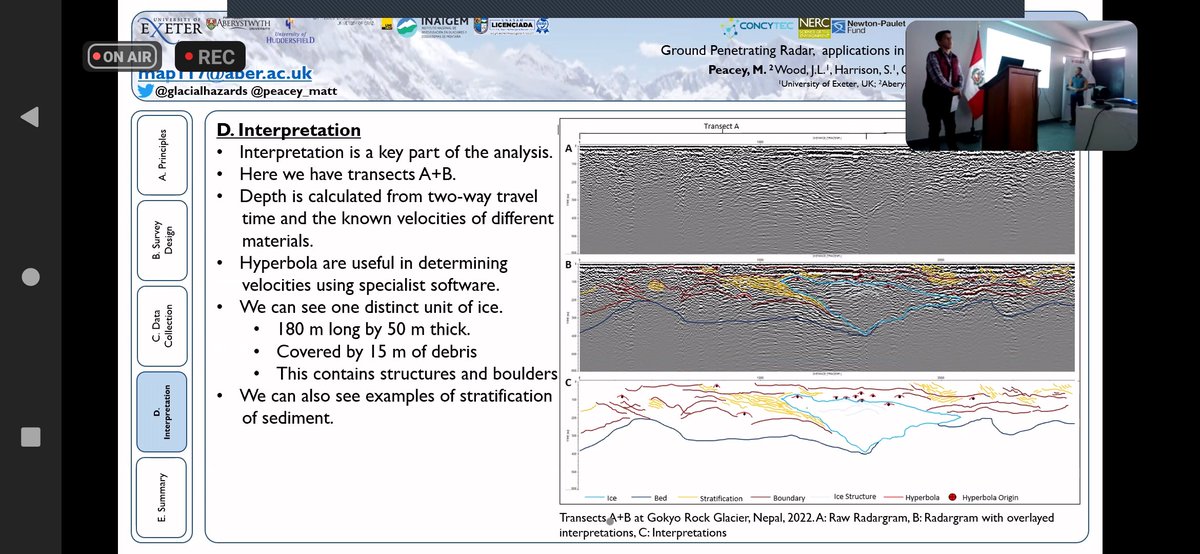Click the REC recording indicator badge

click(208, 57)
